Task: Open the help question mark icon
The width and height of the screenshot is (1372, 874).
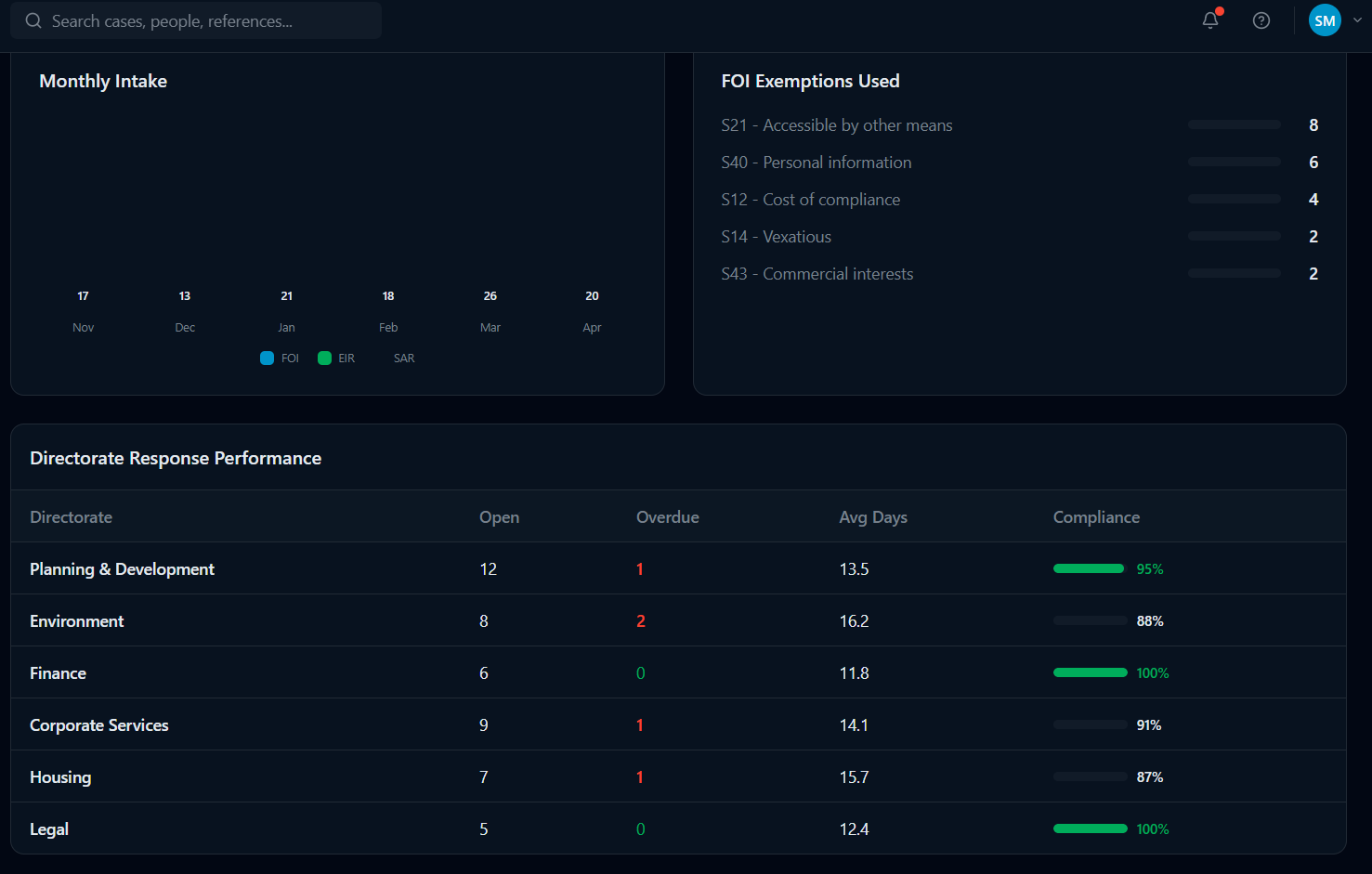Action: coord(1261,20)
